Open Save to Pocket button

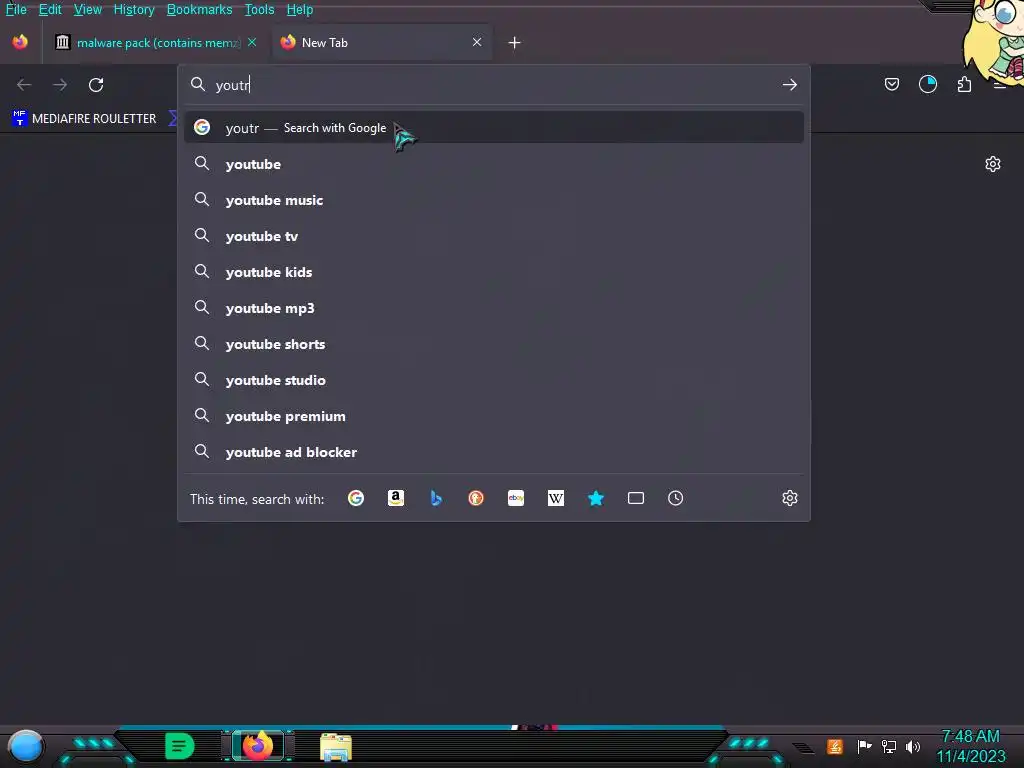coord(892,84)
